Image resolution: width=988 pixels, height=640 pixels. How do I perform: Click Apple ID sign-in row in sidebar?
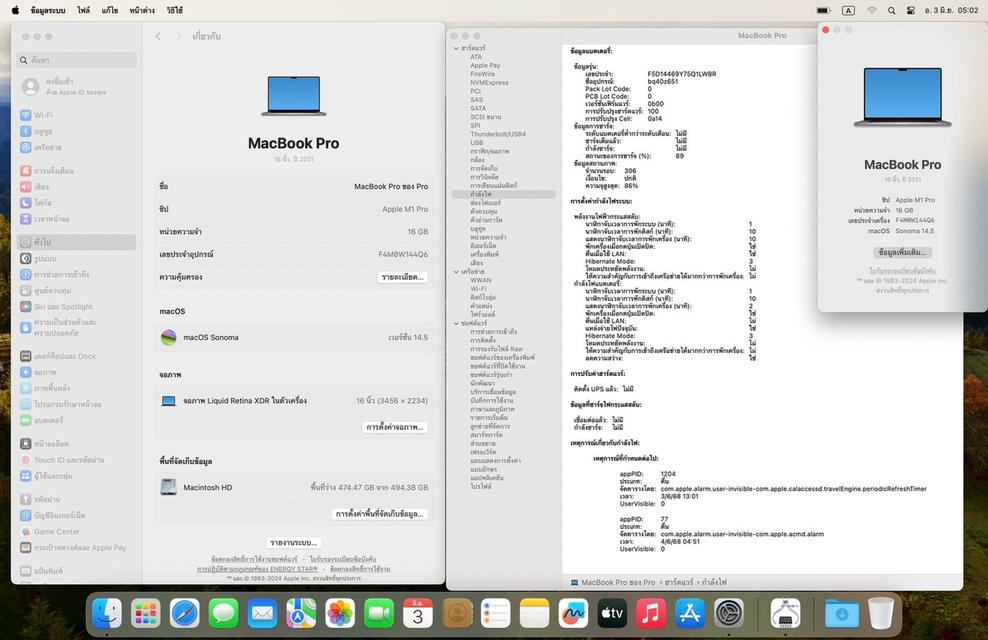pos(76,86)
